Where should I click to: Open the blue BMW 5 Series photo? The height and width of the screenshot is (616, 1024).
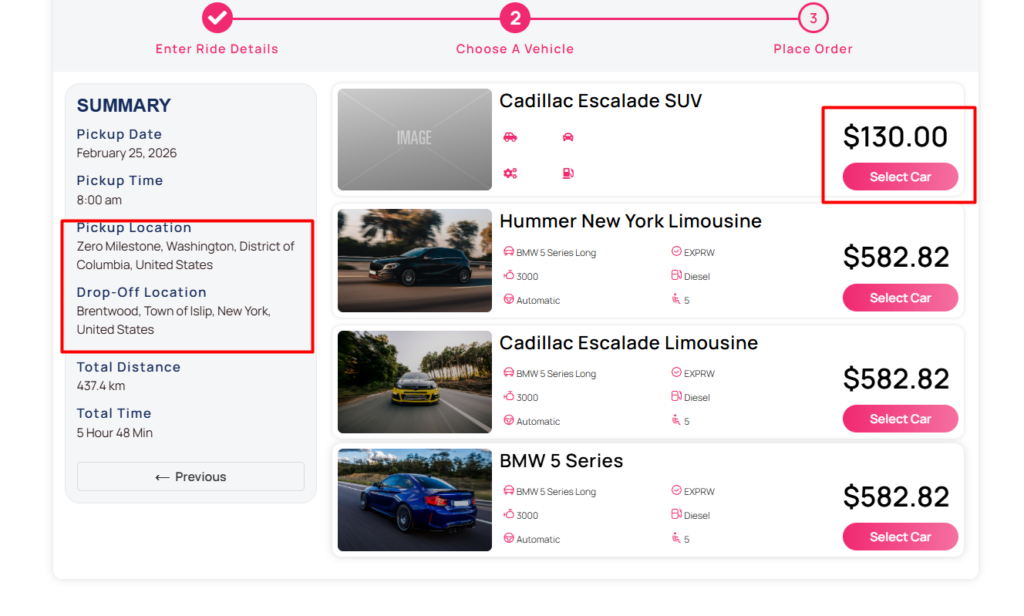414,500
